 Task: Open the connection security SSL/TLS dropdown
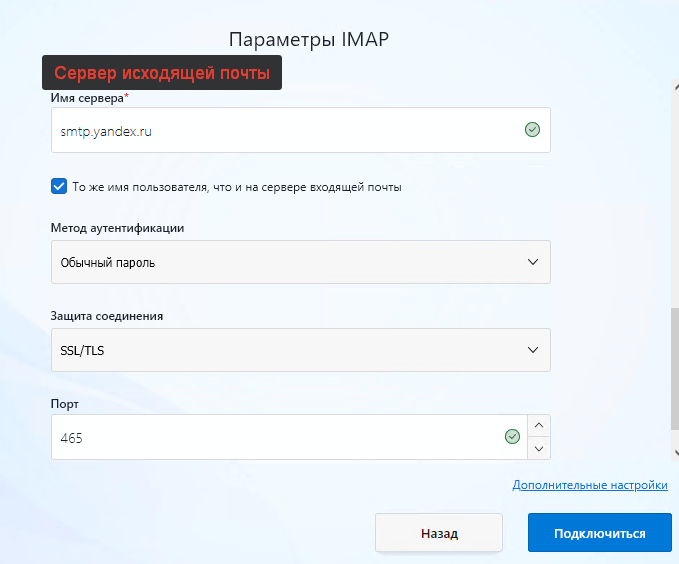(301, 350)
